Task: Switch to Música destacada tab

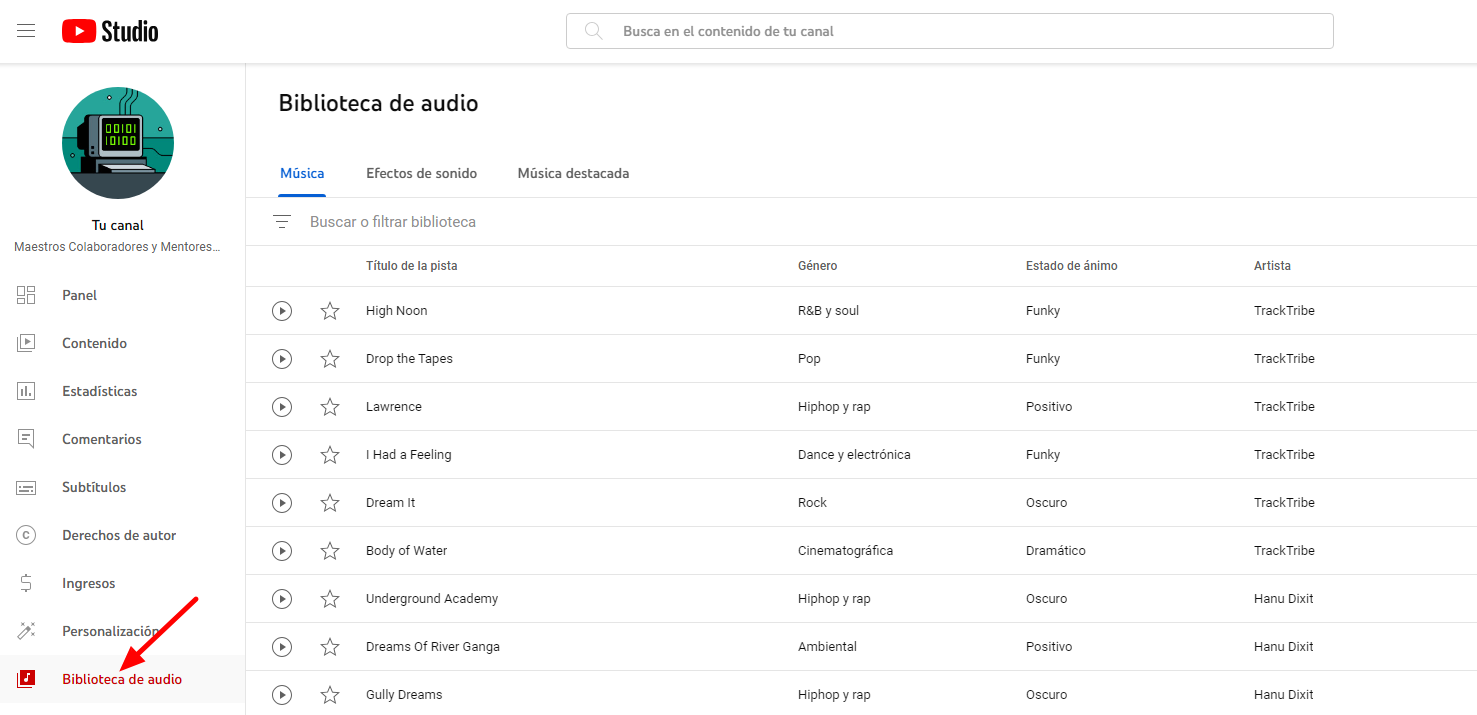Action: pyautogui.click(x=573, y=173)
